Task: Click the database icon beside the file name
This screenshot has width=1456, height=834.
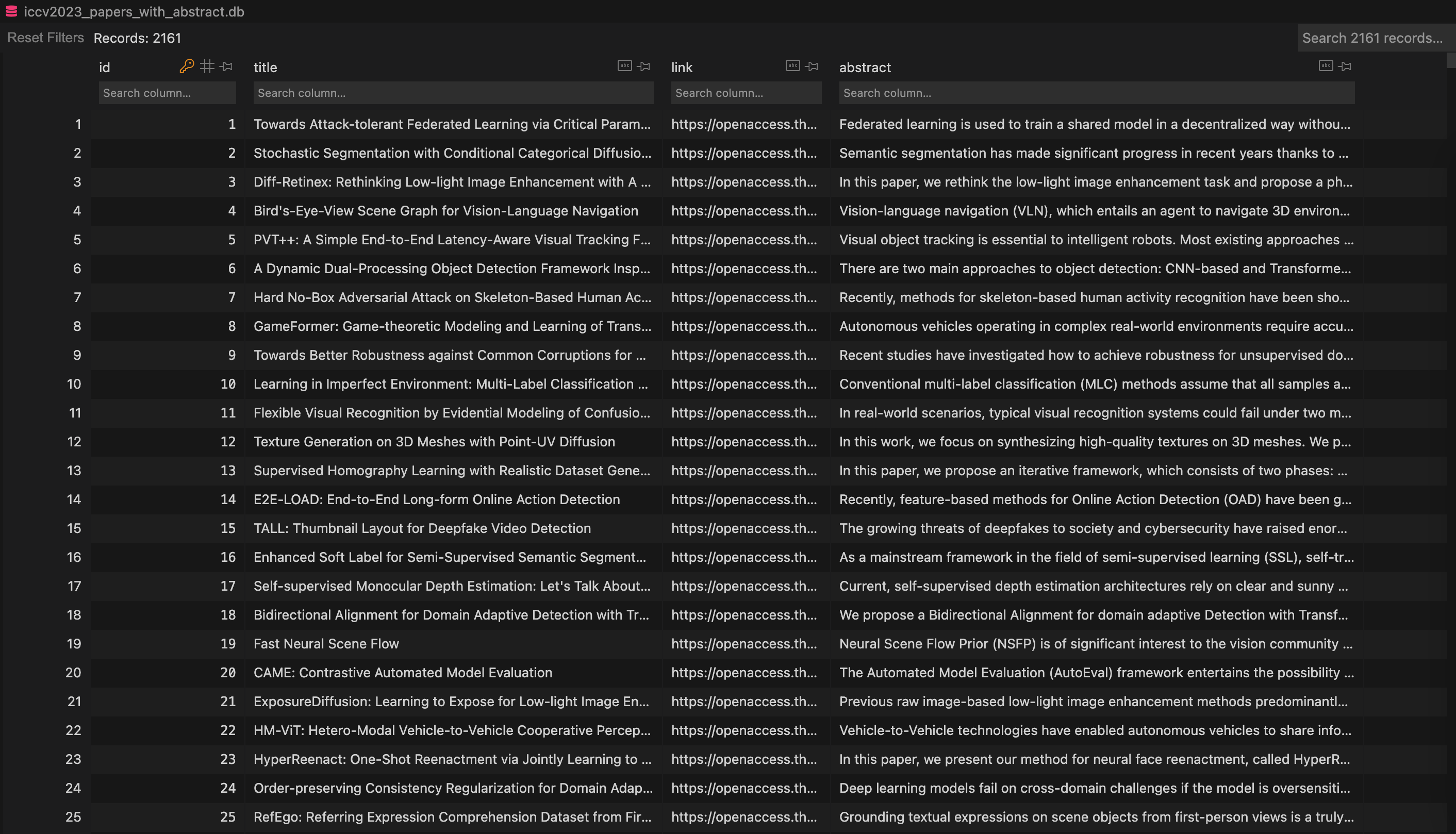Action: click(x=11, y=11)
